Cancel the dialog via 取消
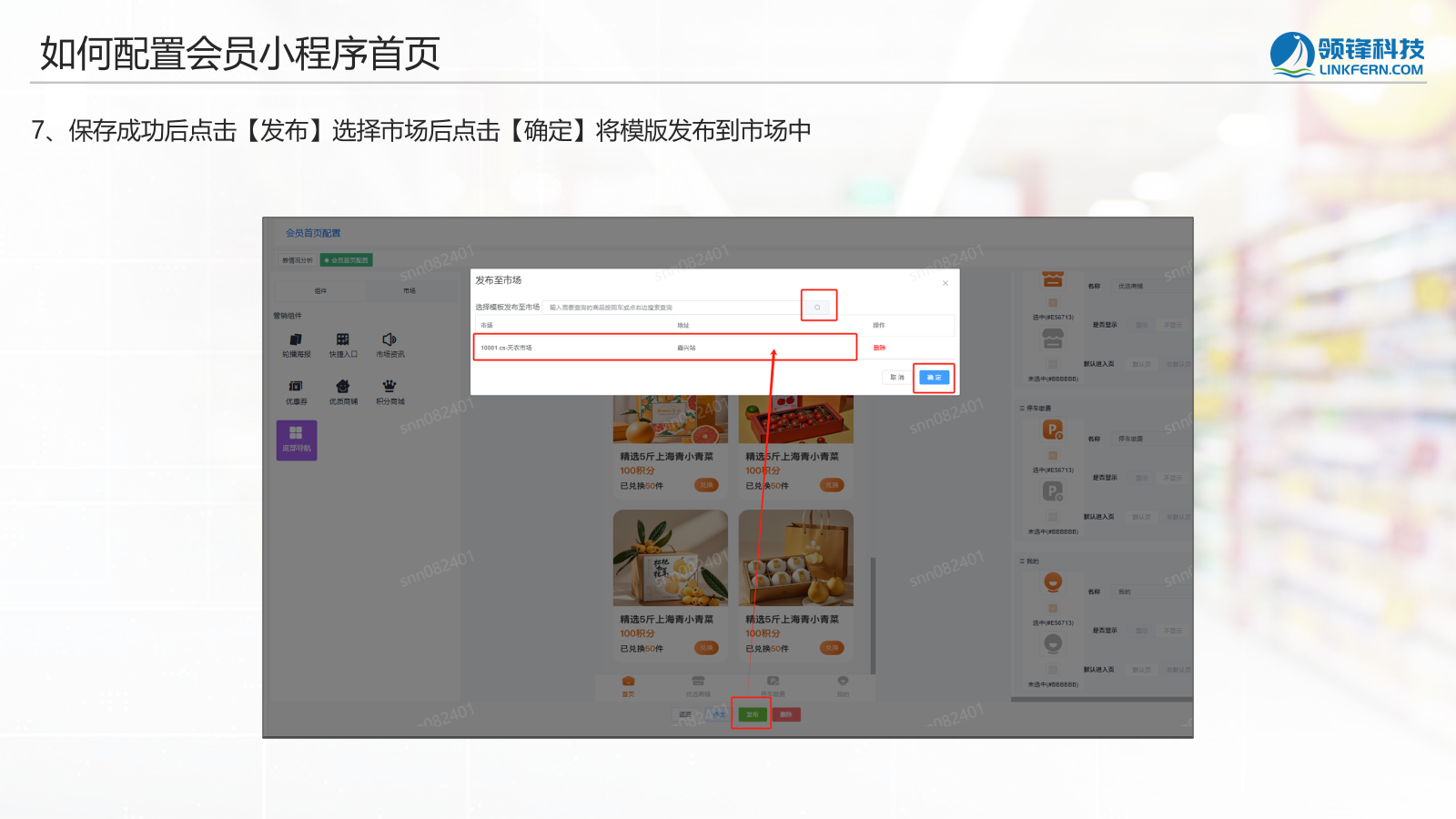 pos(897,378)
